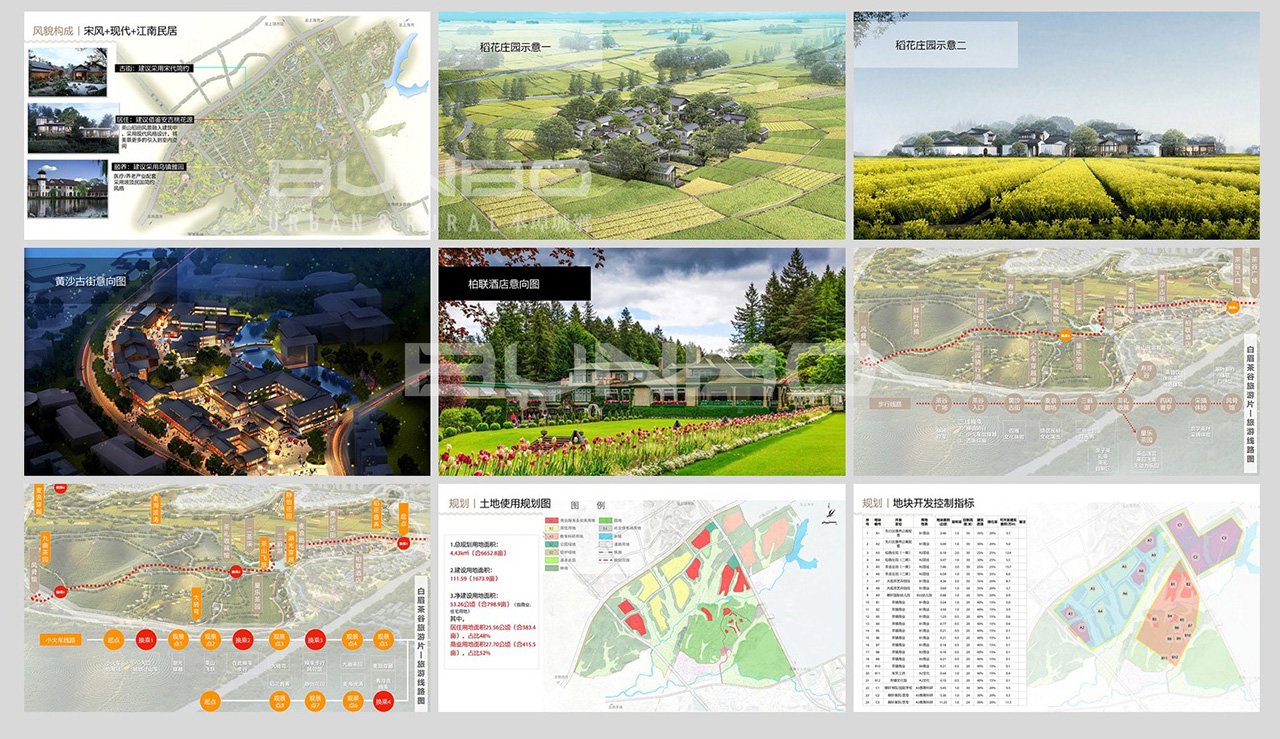Image resolution: width=1280 pixels, height=739 pixels.
Task: Click the 土地使用规划图 heading
Action: pos(515,503)
